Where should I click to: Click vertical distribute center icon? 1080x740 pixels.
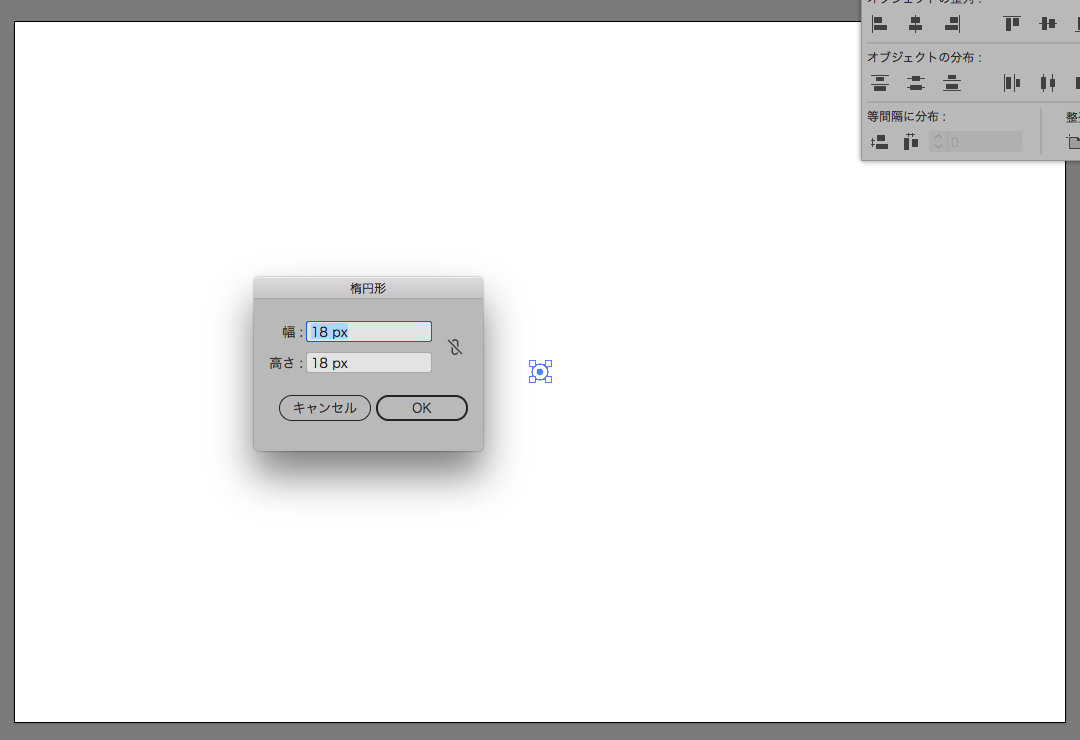[x=915, y=83]
